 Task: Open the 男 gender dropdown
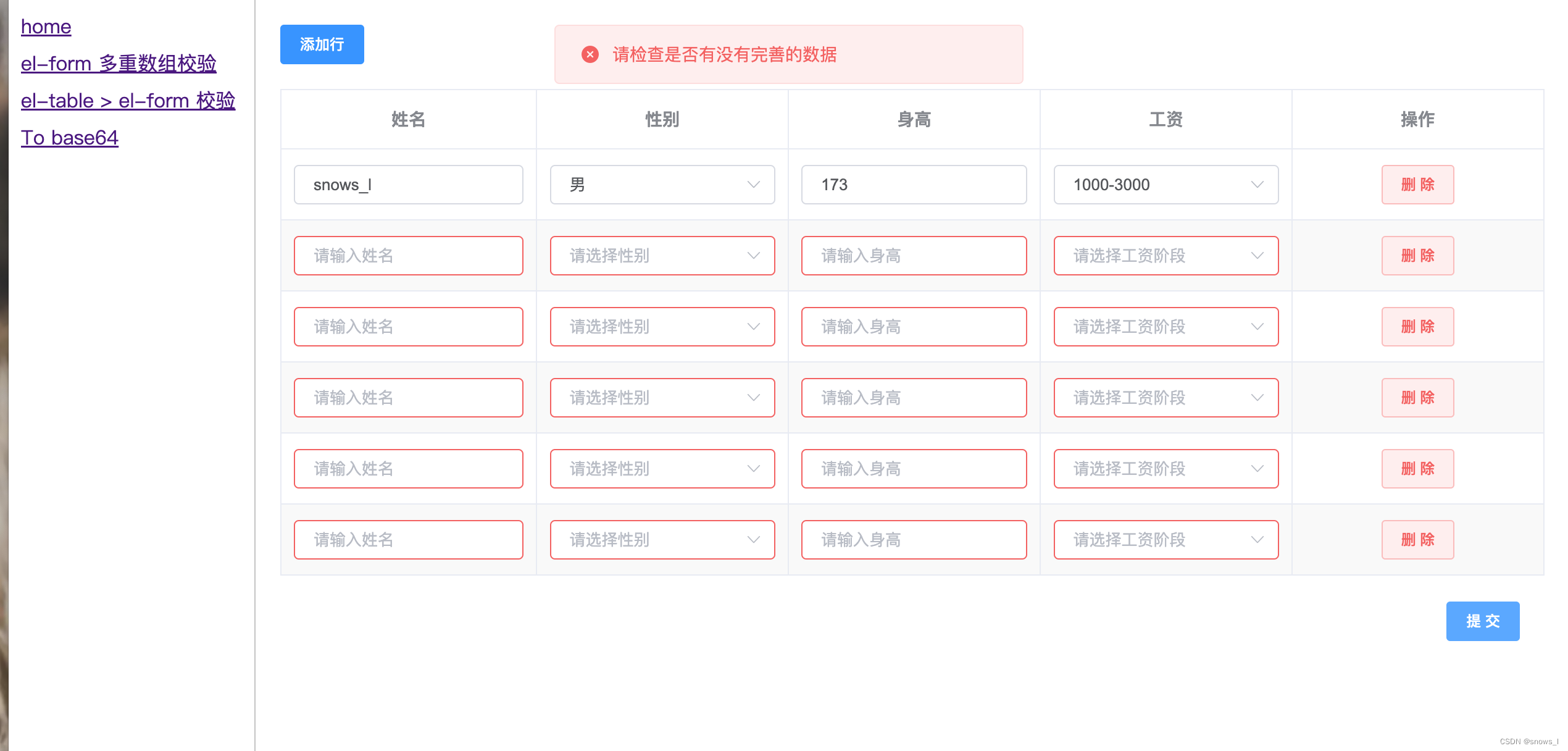tap(661, 184)
